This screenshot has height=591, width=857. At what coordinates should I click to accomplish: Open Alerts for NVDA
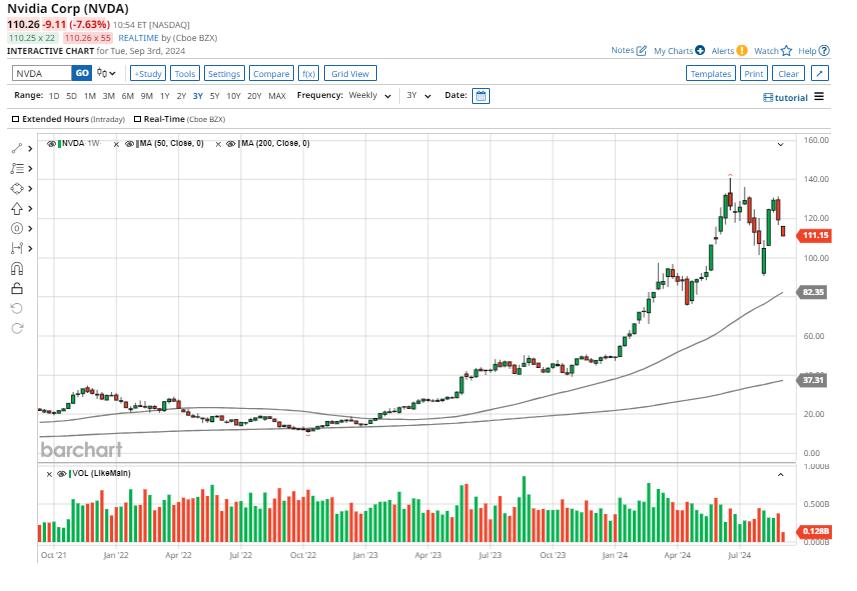pos(729,51)
